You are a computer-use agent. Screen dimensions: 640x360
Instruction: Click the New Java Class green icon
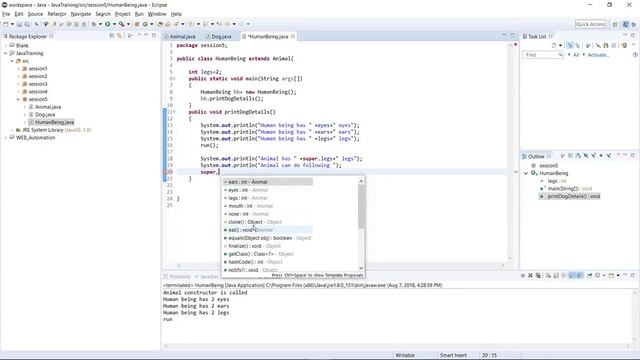coord(145,24)
